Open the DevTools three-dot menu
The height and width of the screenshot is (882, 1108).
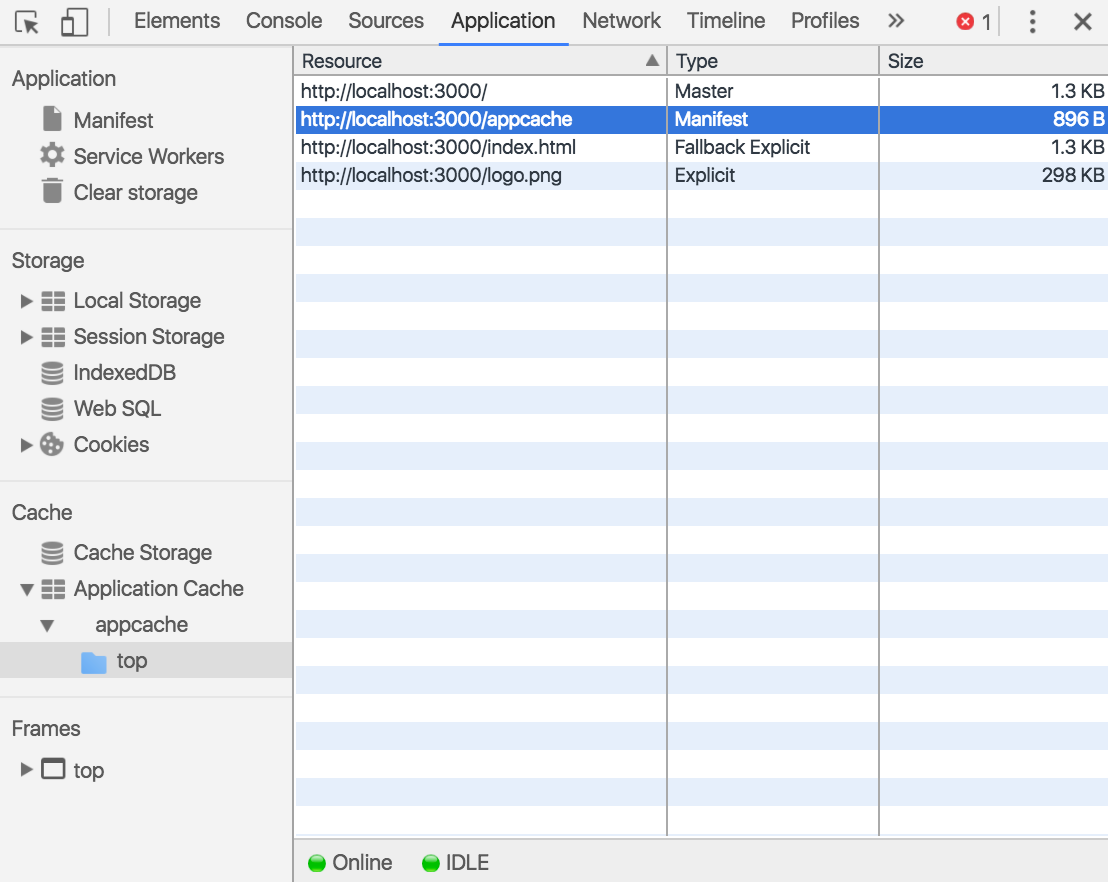pos(1033,22)
